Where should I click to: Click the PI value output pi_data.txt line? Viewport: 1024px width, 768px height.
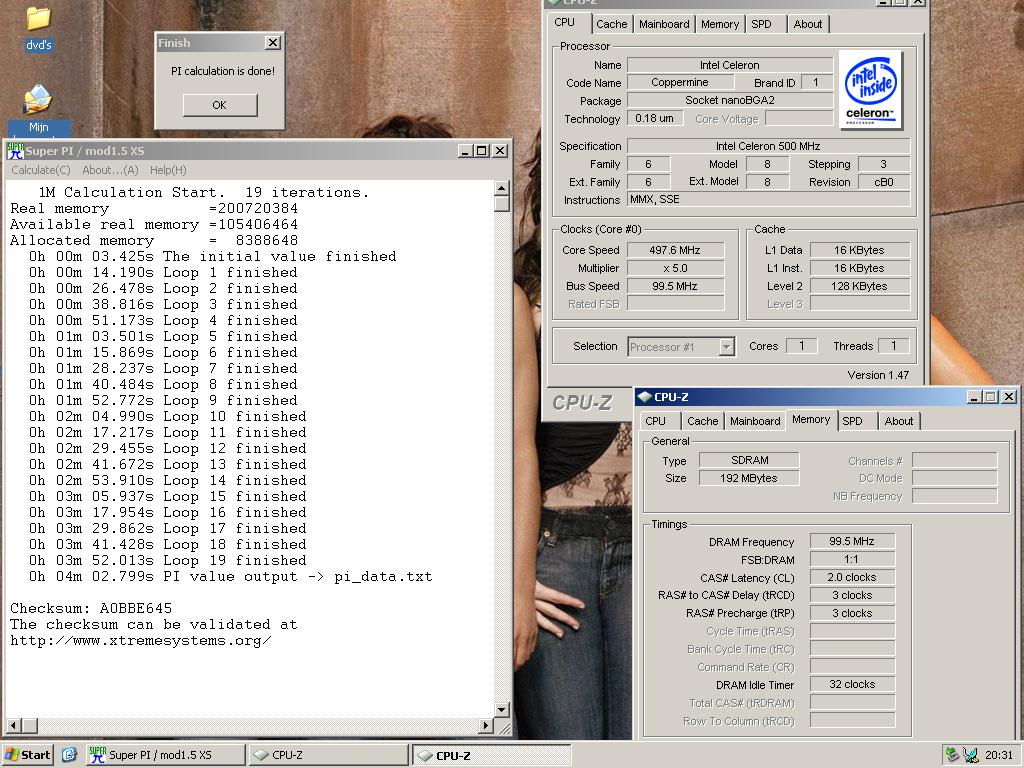(230, 577)
